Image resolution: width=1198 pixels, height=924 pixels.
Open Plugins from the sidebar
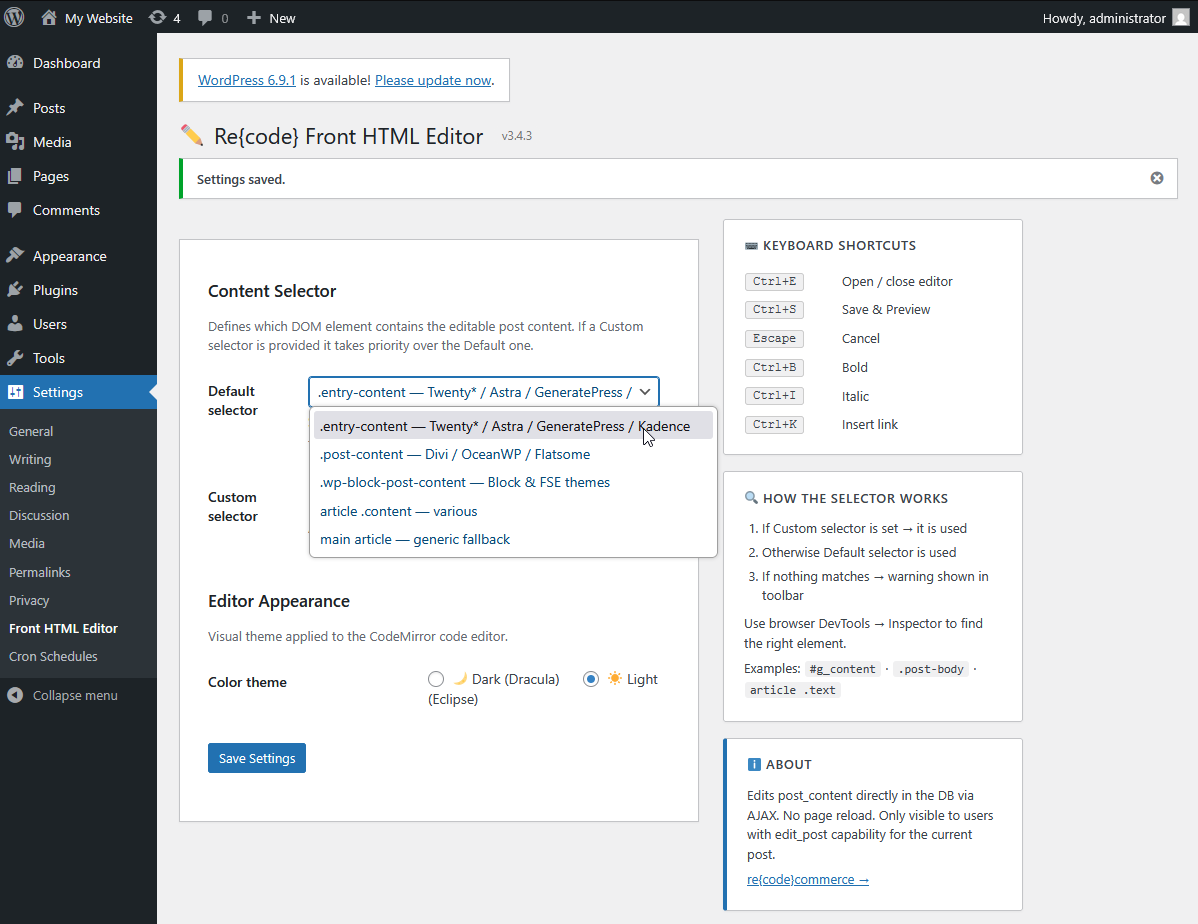(55, 290)
